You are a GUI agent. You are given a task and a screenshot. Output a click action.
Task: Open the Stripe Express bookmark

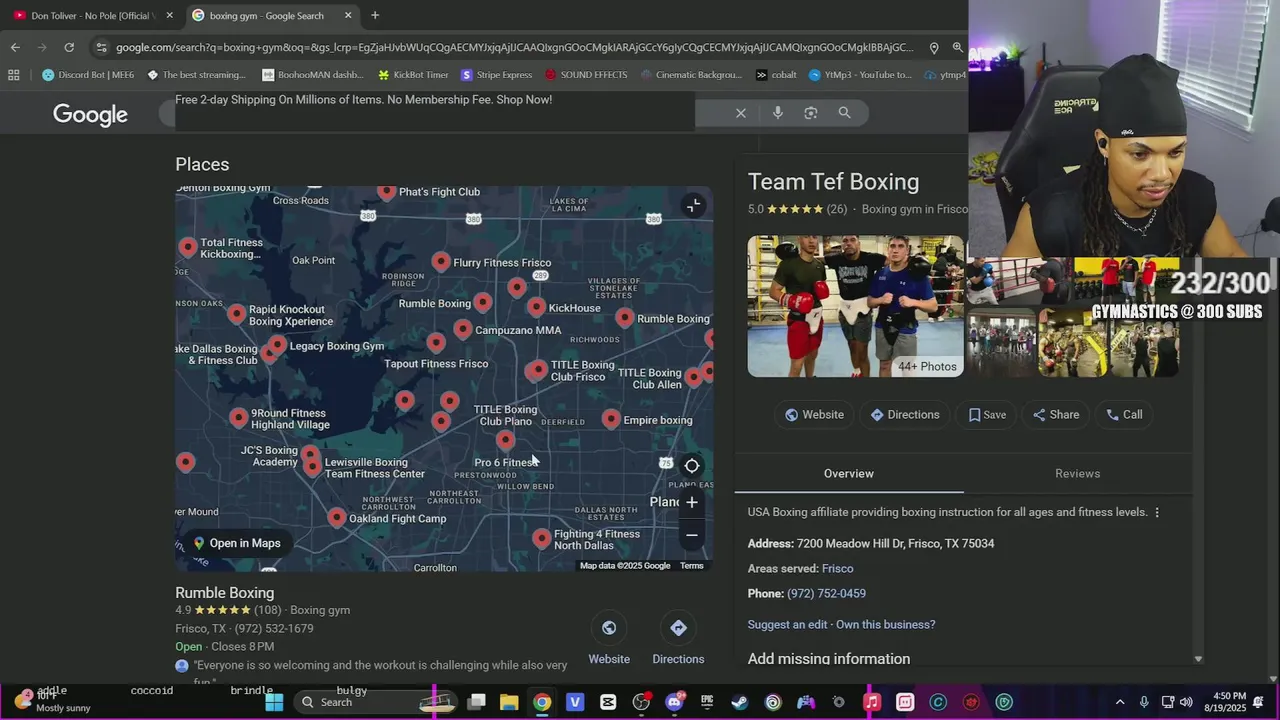pos(496,75)
